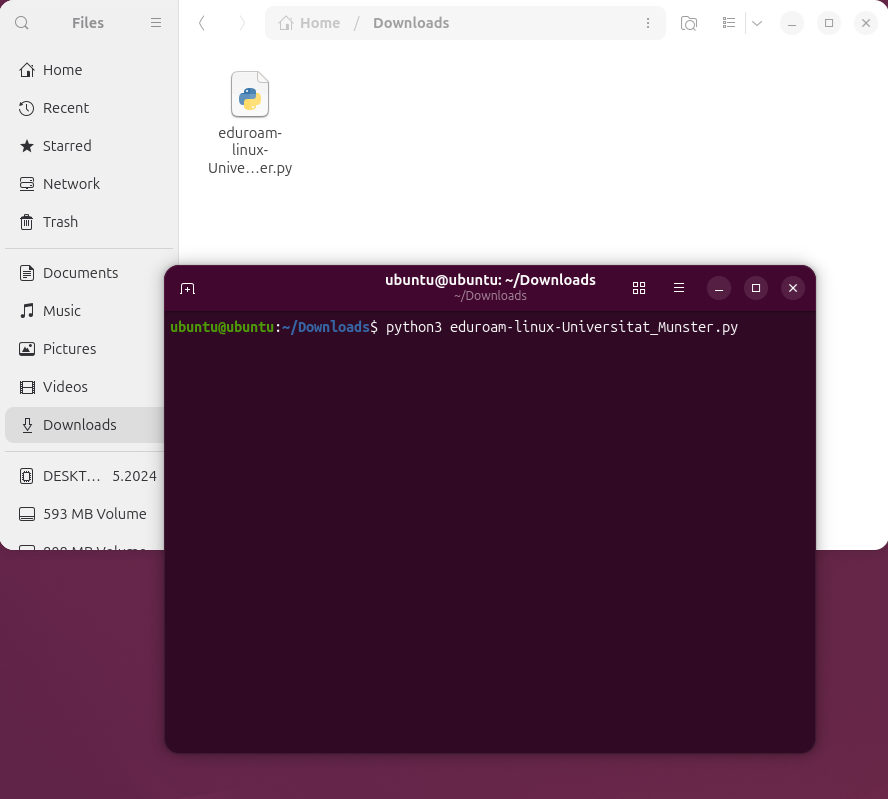Click Home in the path bar
The image size is (888, 799).
point(309,23)
